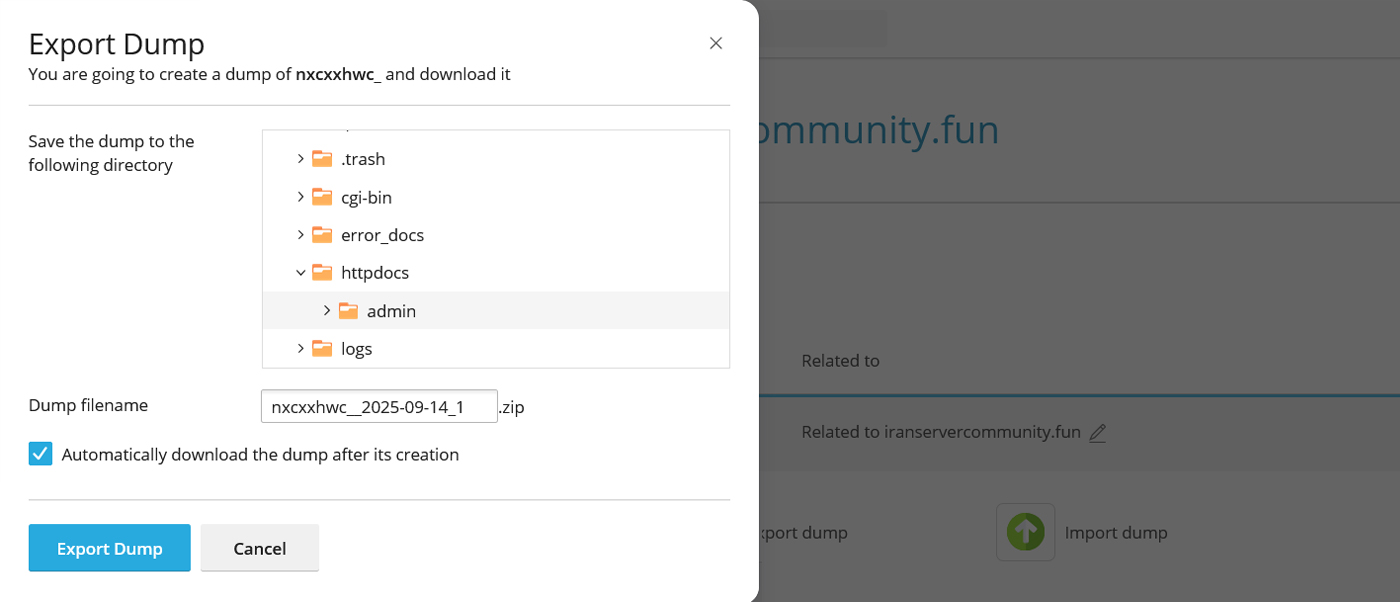Click the httpdocs folder icon

tap(321, 273)
